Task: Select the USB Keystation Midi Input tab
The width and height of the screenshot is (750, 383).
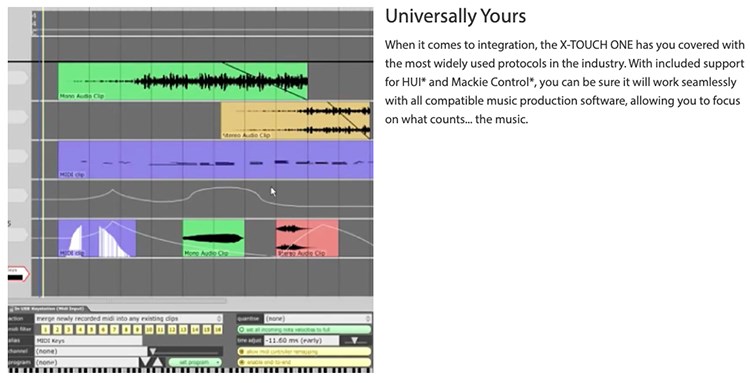Action: click(x=48, y=309)
